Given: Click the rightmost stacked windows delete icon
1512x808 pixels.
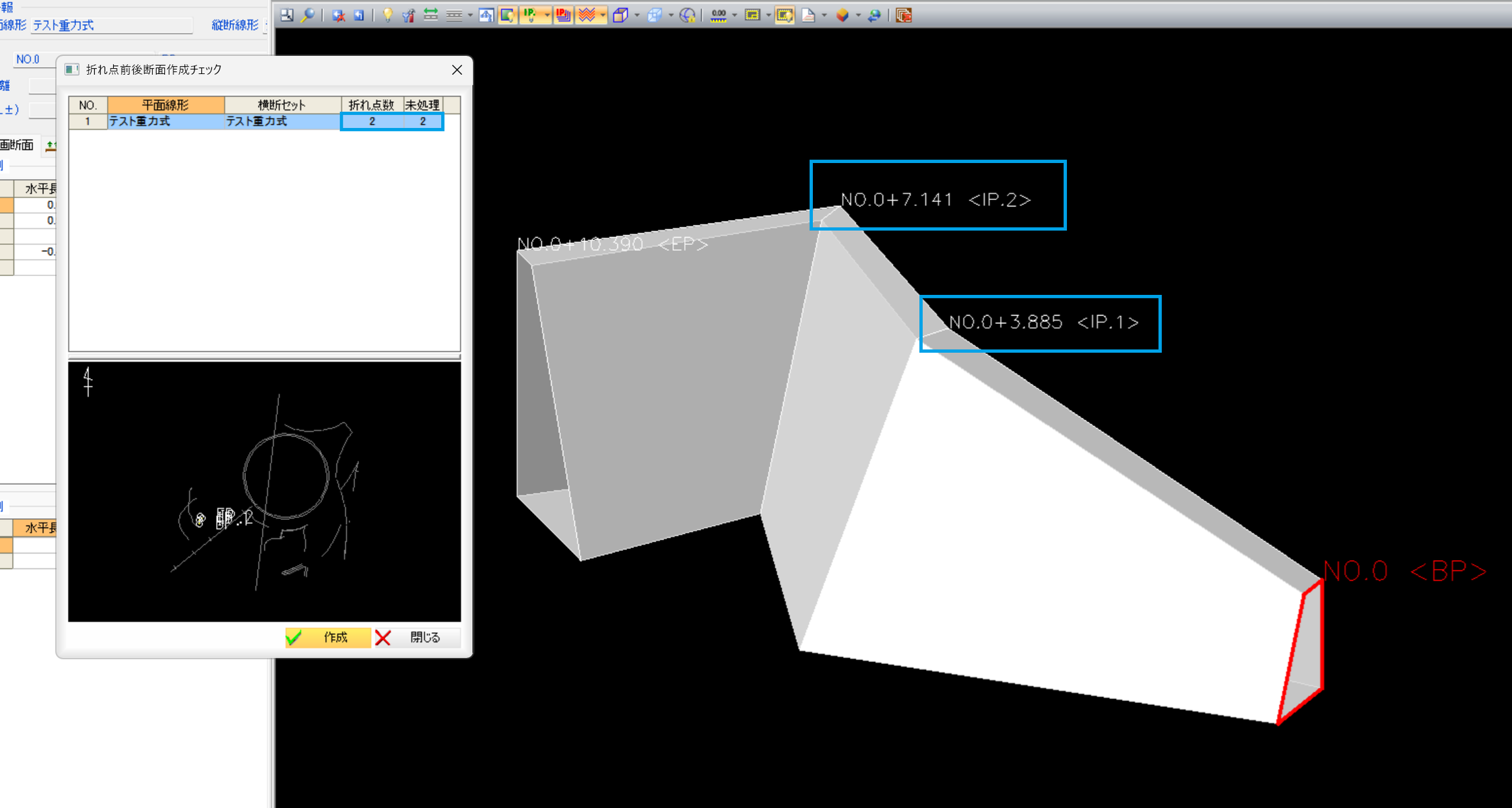Looking at the screenshot, I should coord(904,15).
